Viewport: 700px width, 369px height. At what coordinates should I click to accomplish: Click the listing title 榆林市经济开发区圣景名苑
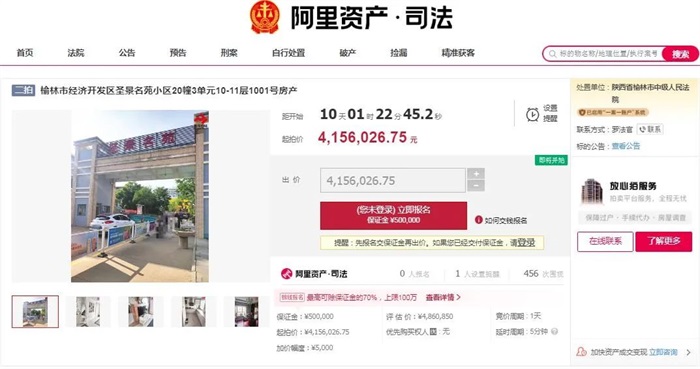click(169, 91)
